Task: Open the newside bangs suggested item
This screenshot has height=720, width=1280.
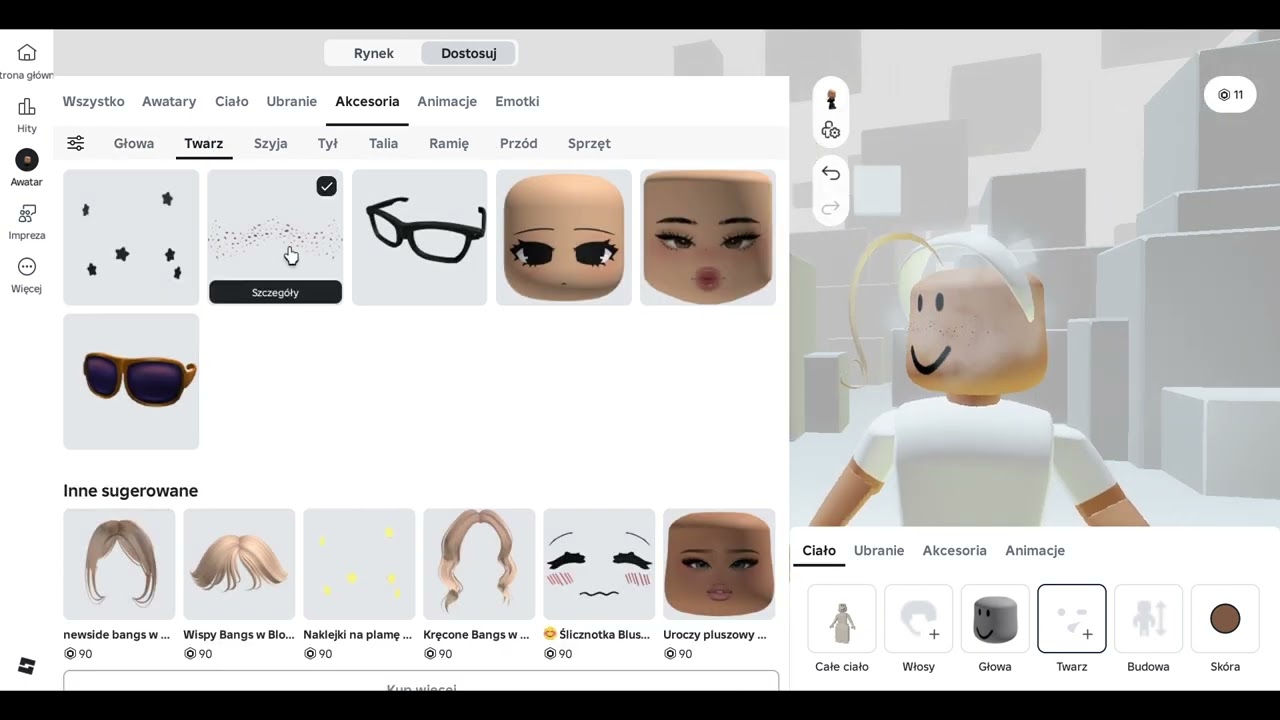Action: (x=119, y=564)
